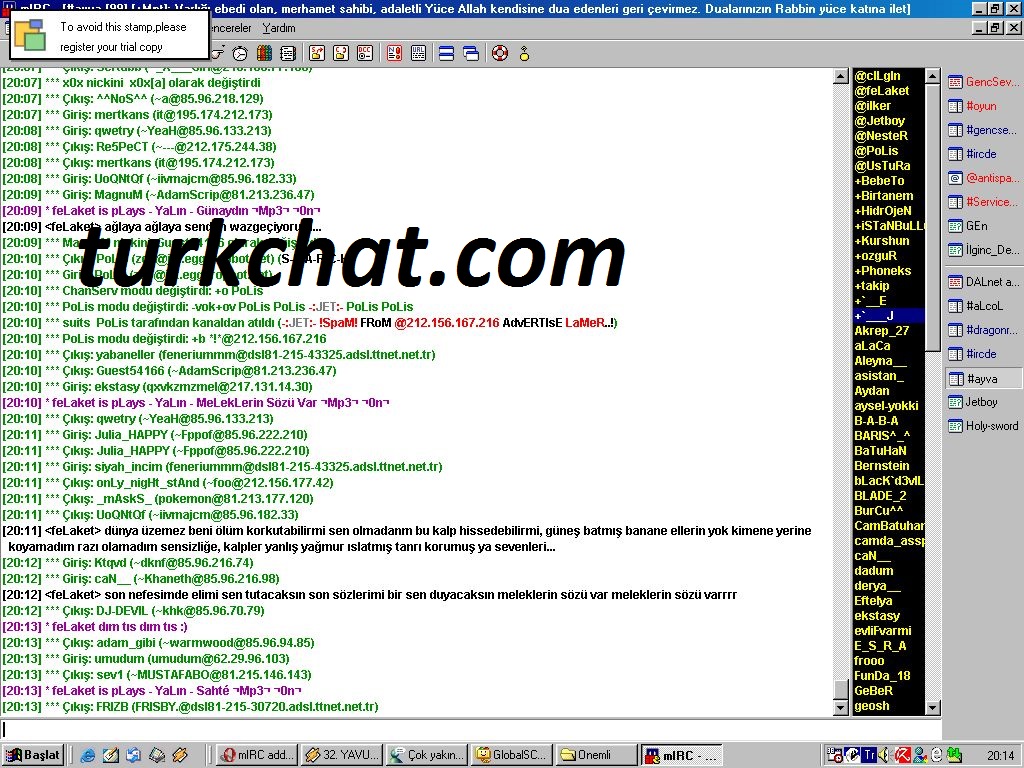Screen dimensions: 1024x768
Task: Open the notify list toolbar icon
Action: [394, 54]
